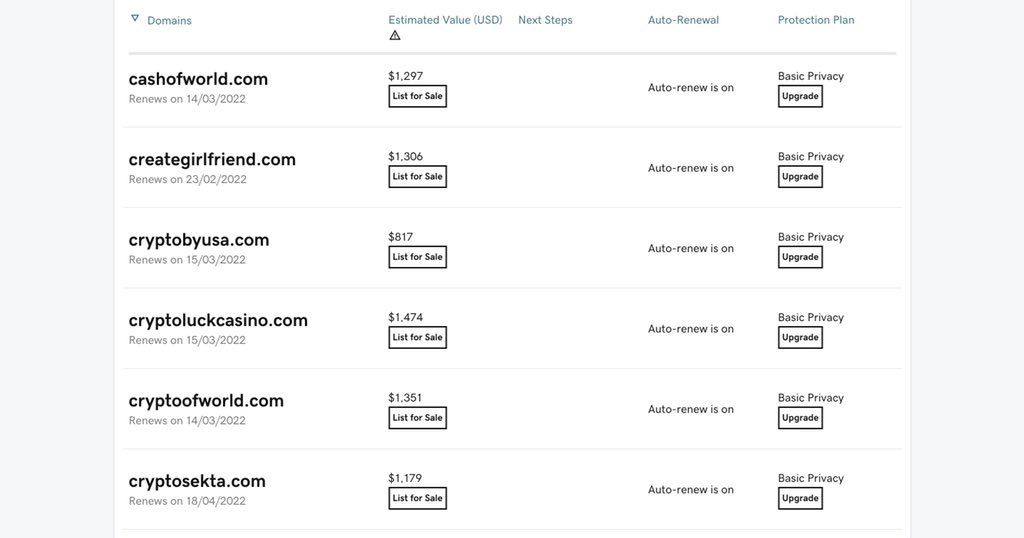
Task: Upgrade protection for cryptoluckcasino.com
Action: point(800,337)
